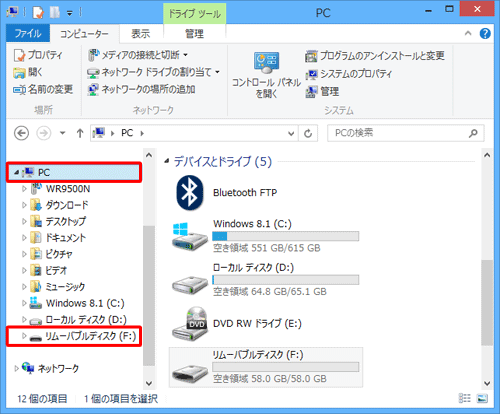The image size is (500, 414).
Task: Open recent locations dropdown arrow
Action: pyautogui.click(x=62, y=133)
